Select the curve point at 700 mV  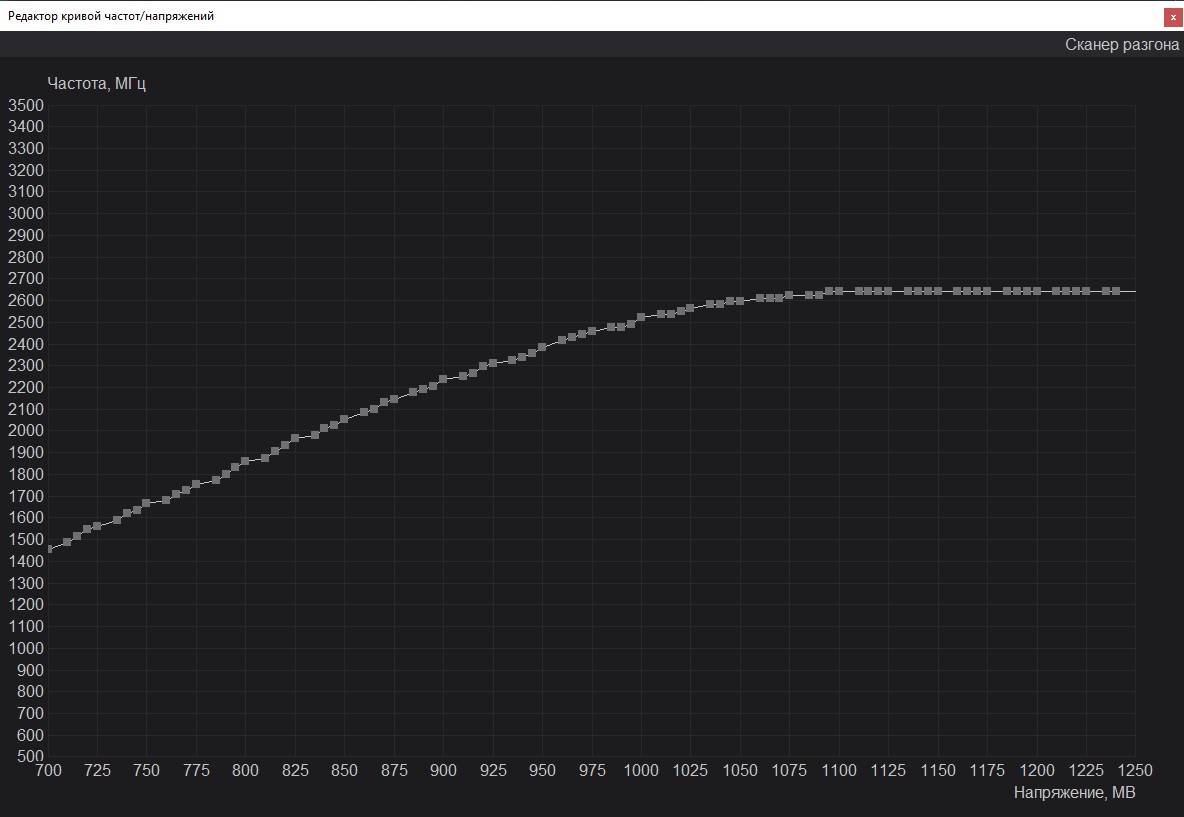tap(50, 549)
